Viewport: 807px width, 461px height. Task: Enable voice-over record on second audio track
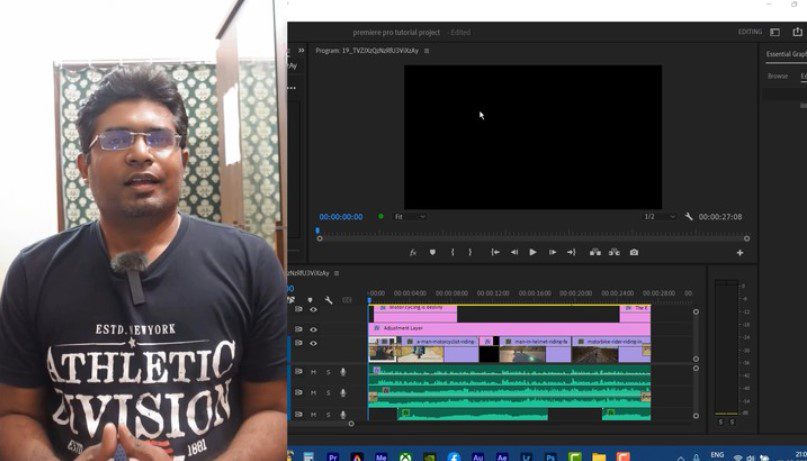click(x=343, y=393)
